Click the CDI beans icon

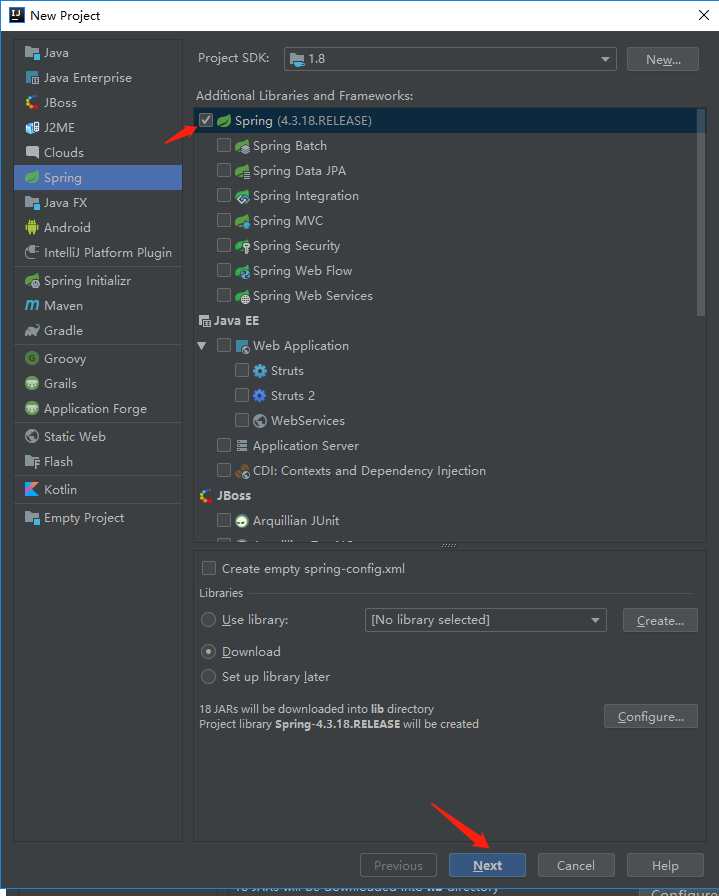pos(242,471)
